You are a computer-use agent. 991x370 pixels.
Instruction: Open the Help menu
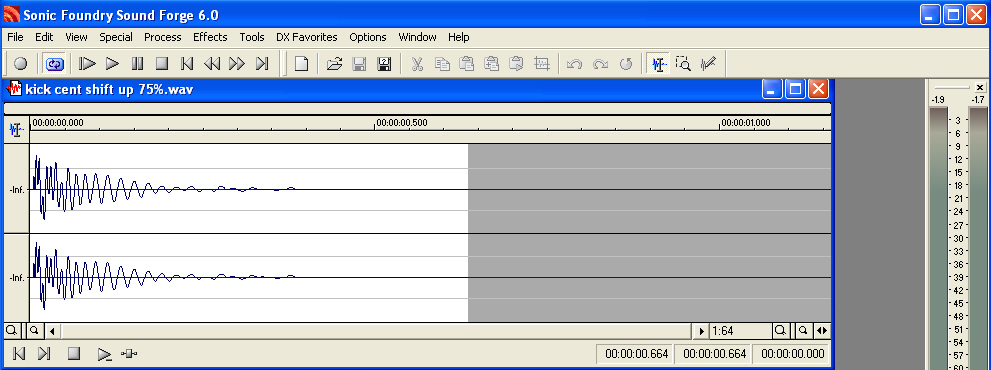[458, 37]
